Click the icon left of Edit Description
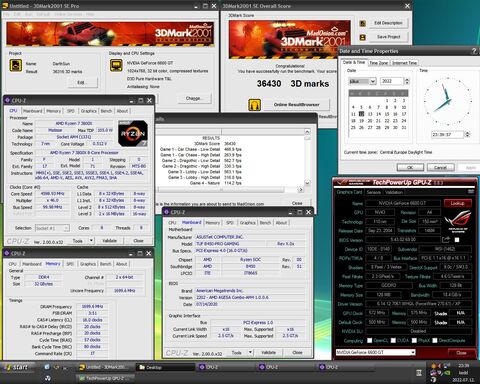 tap(363, 23)
